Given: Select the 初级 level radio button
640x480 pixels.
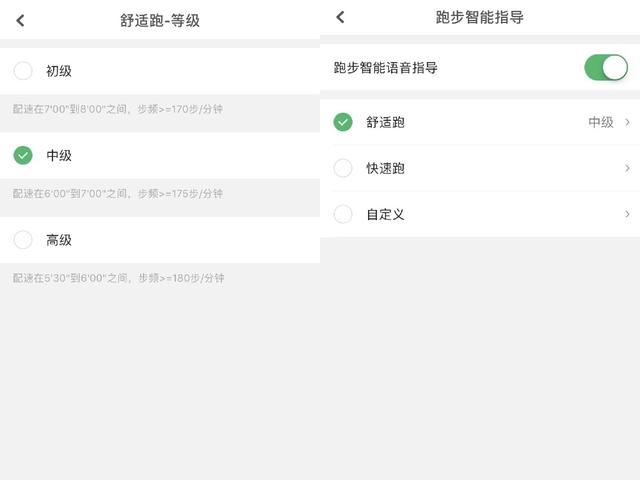Looking at the screenshot, I should pos(23,71).
